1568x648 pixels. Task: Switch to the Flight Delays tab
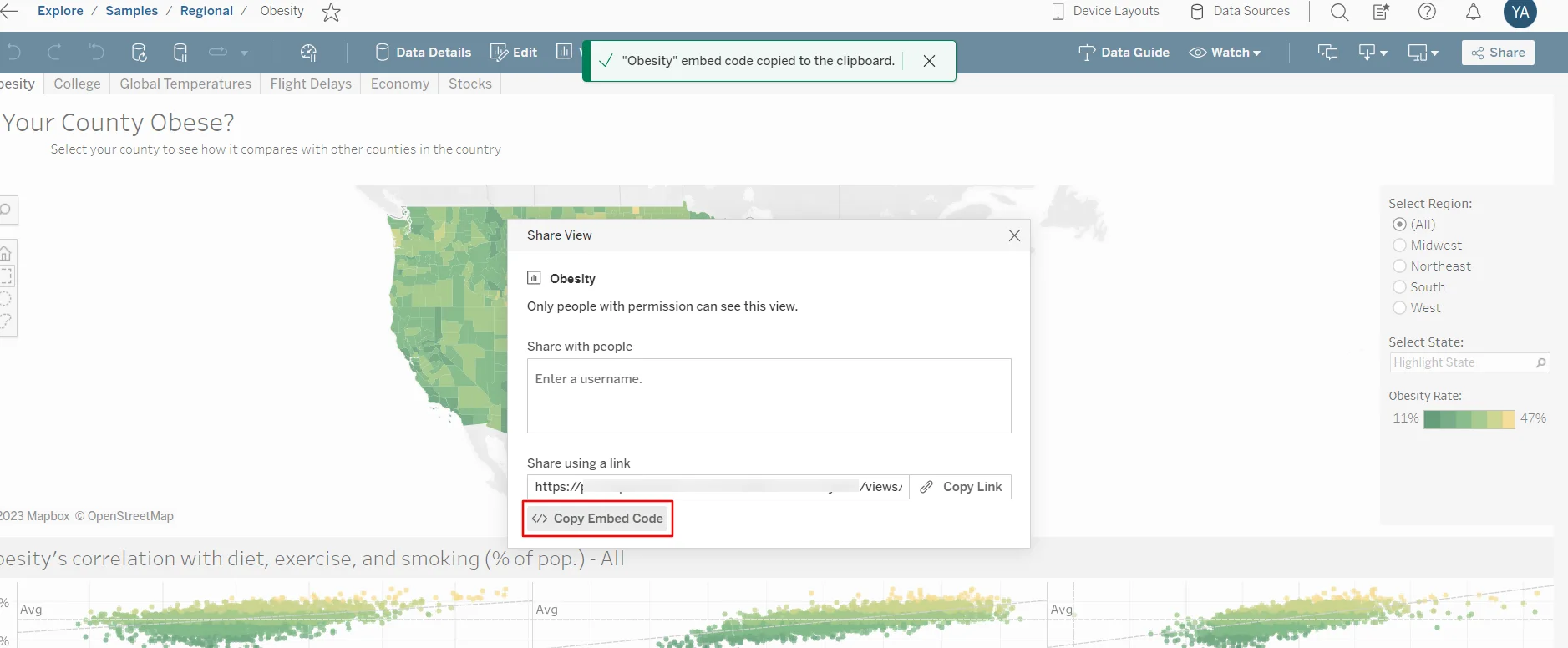tap(311, 84)
